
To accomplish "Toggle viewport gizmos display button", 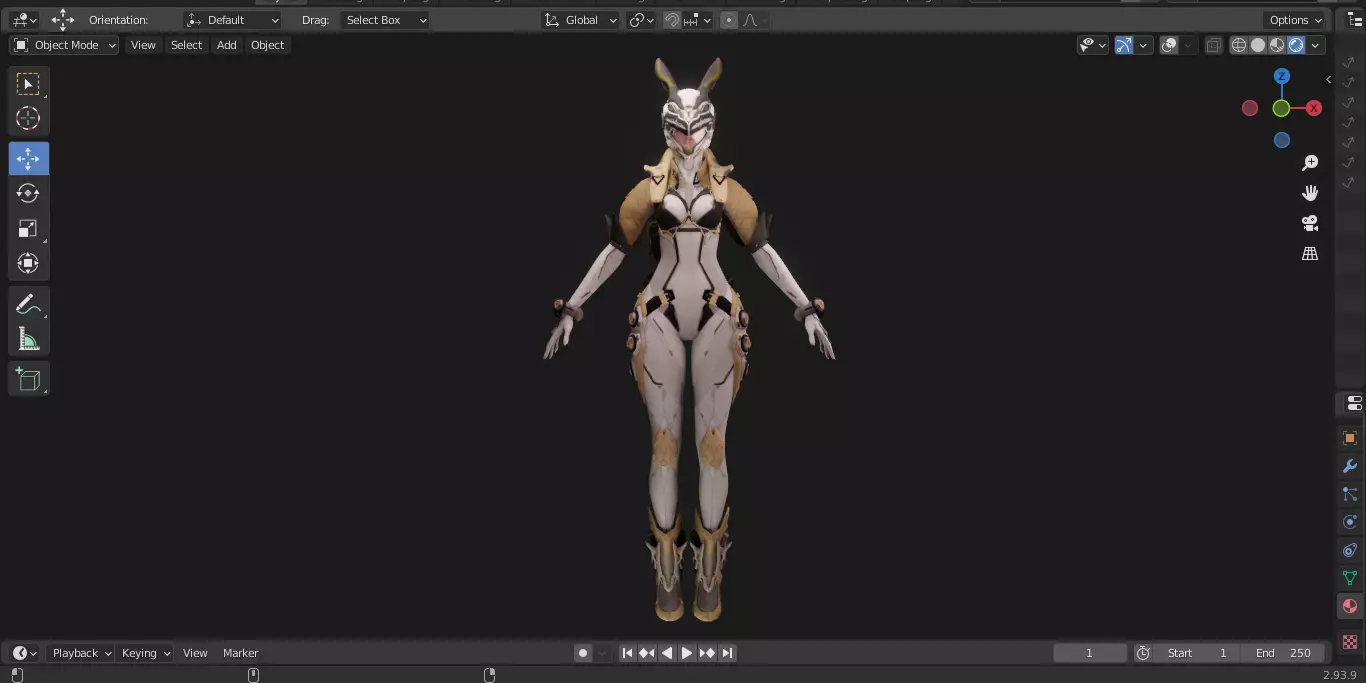I will click(1124, 45).
